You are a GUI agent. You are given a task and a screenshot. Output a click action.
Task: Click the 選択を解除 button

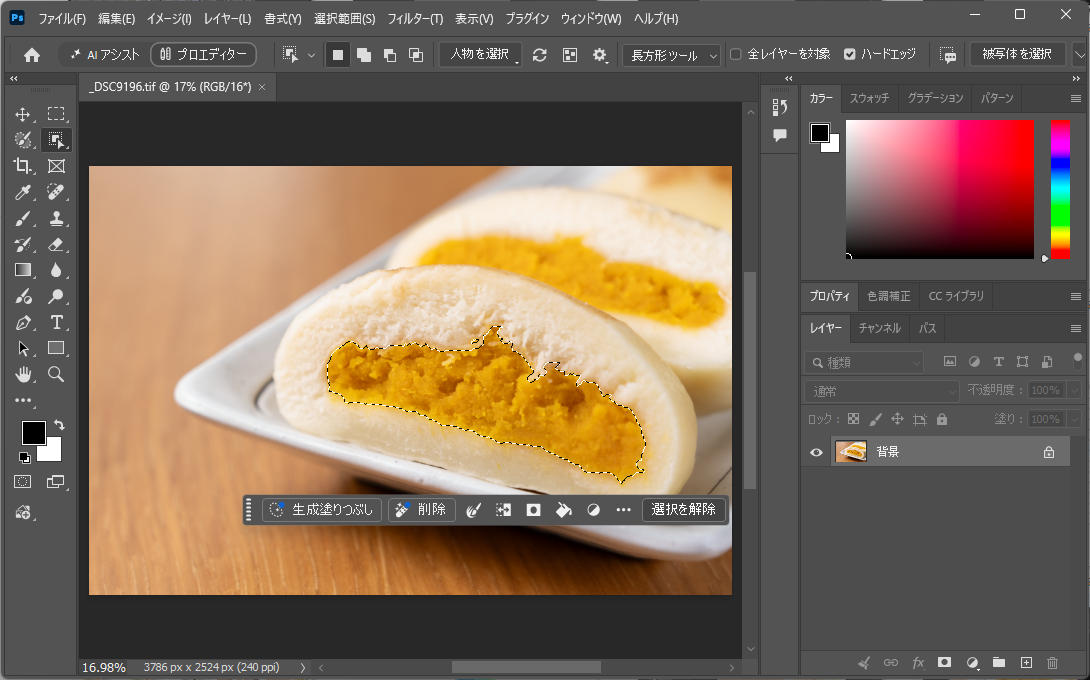(x=683, y=510)
